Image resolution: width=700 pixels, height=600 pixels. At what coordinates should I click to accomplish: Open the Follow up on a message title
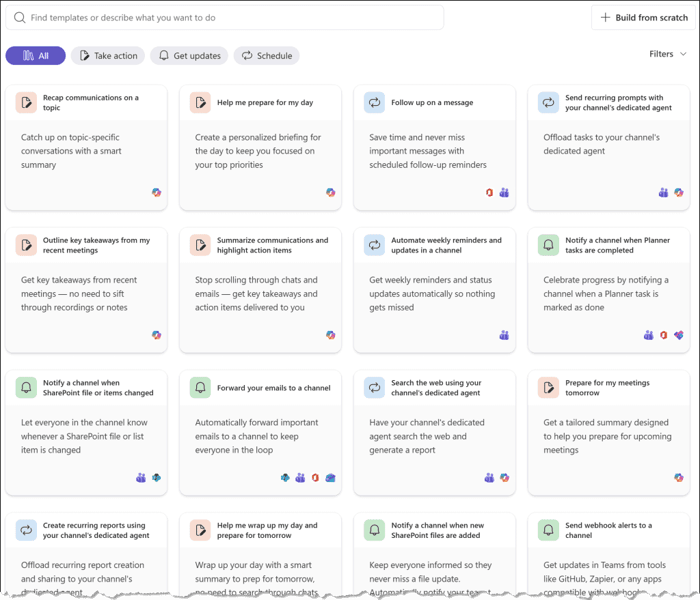pos(432,103)
